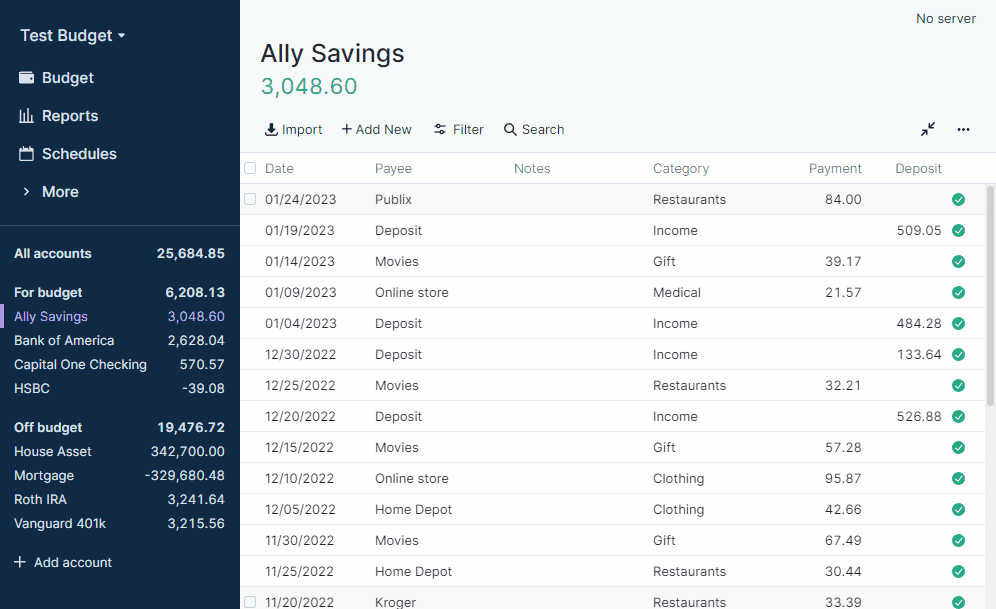Click the transaction list scrollbar

tap(990, 295)
